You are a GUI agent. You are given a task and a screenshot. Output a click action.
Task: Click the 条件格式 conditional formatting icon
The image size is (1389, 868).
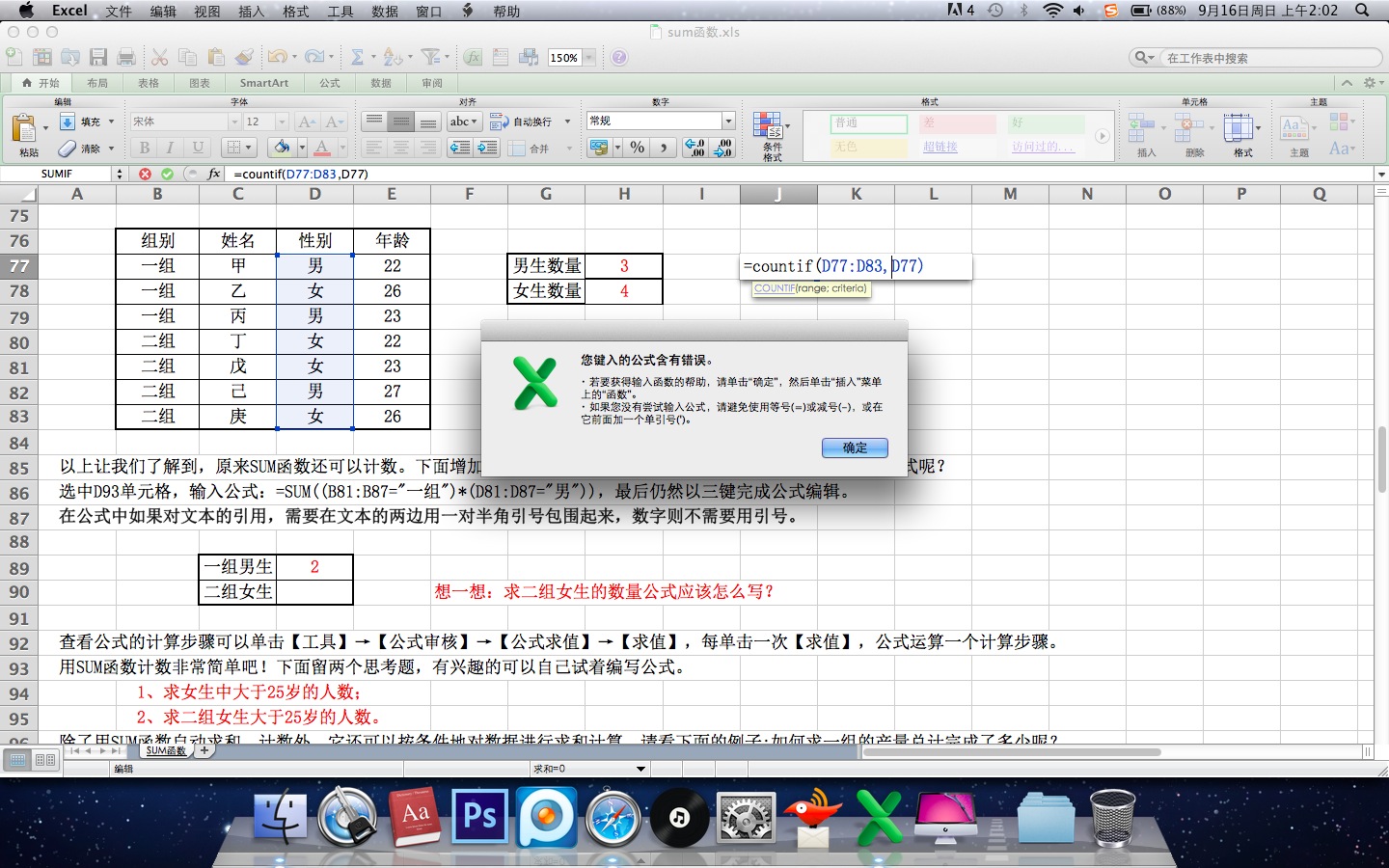point(769,126)
